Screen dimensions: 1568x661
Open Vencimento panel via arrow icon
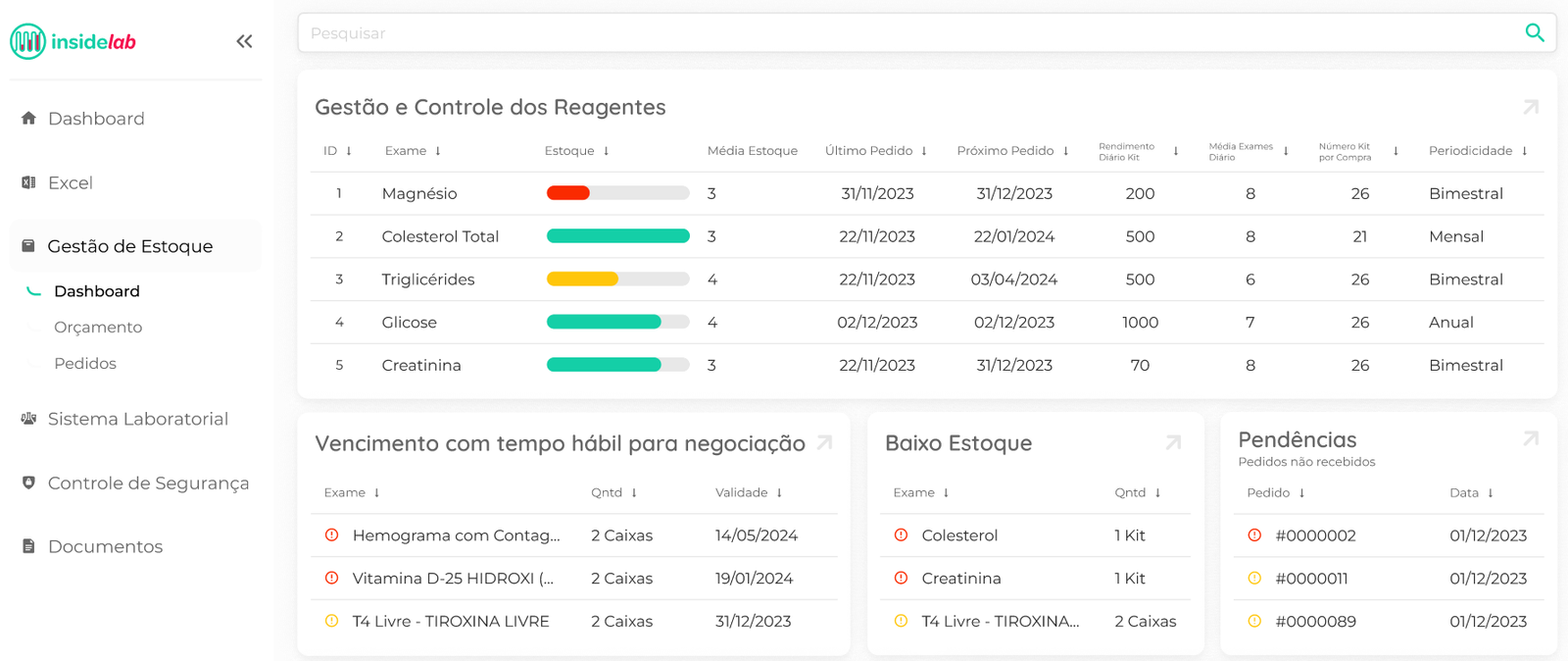[825, 442]
